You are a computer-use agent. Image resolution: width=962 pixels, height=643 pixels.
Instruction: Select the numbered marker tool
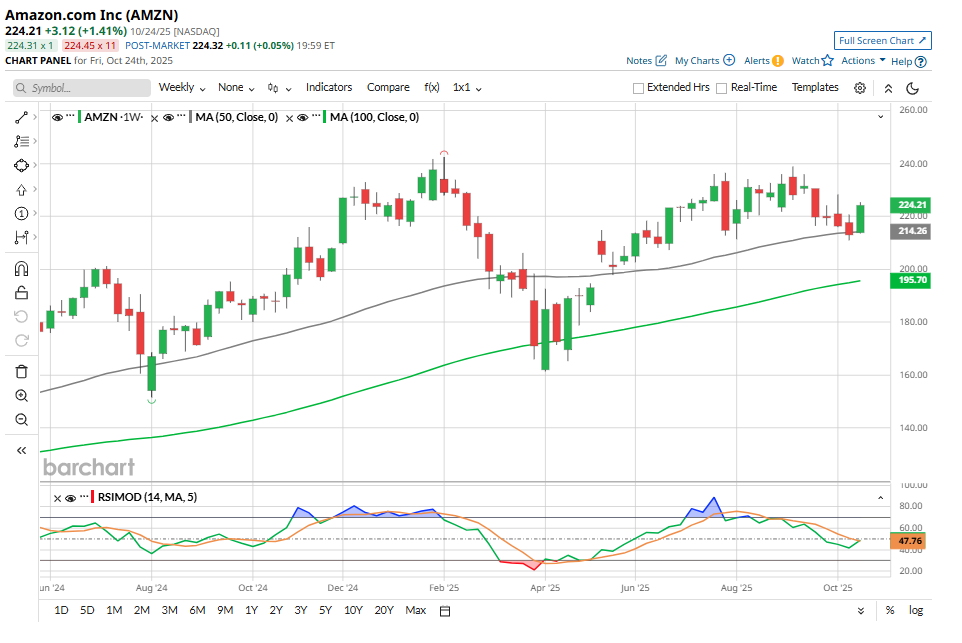coord(21,214)
